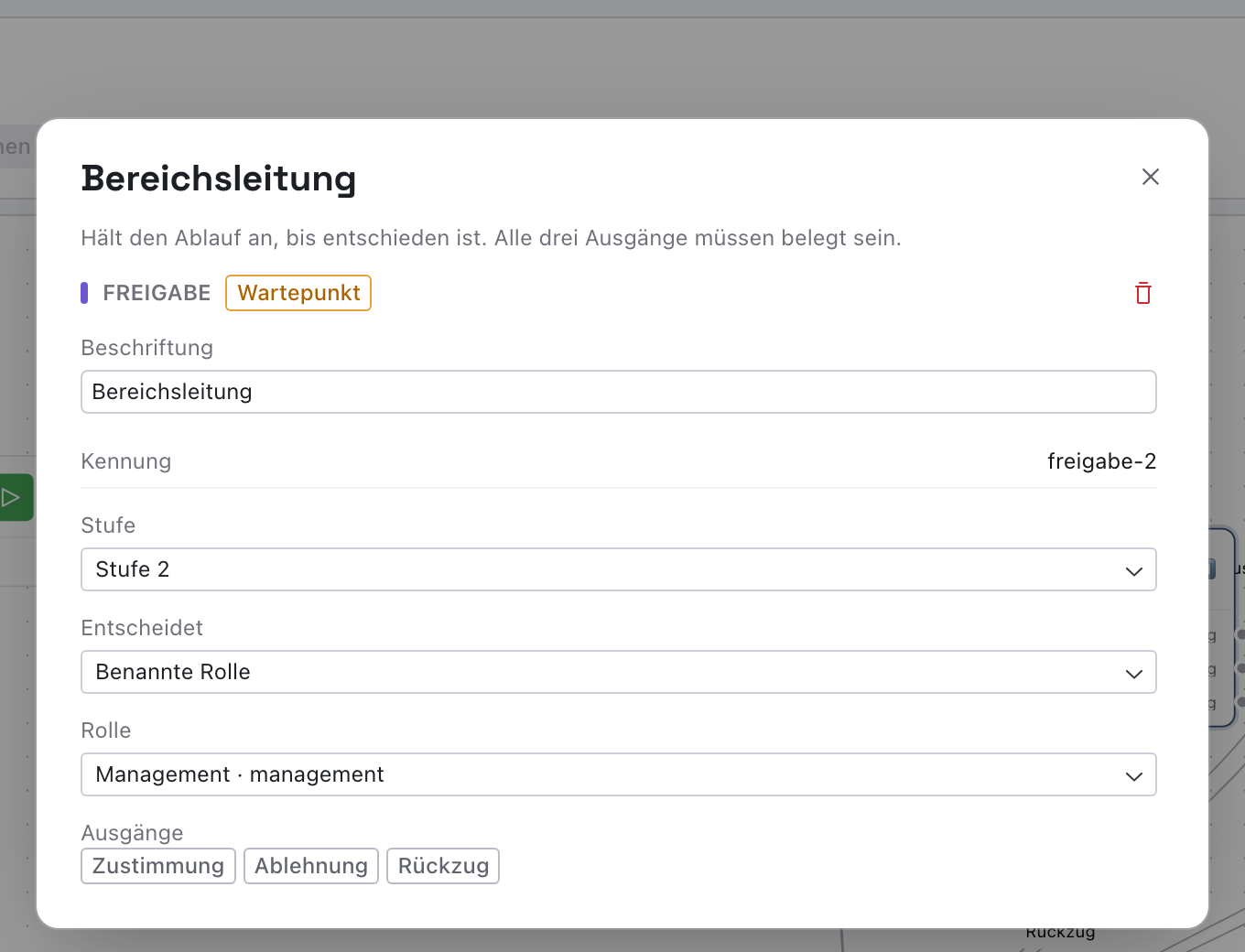This screenshot has height=952, width=1245.
Task: Click the Kennung field label
Action: point(126,461)
